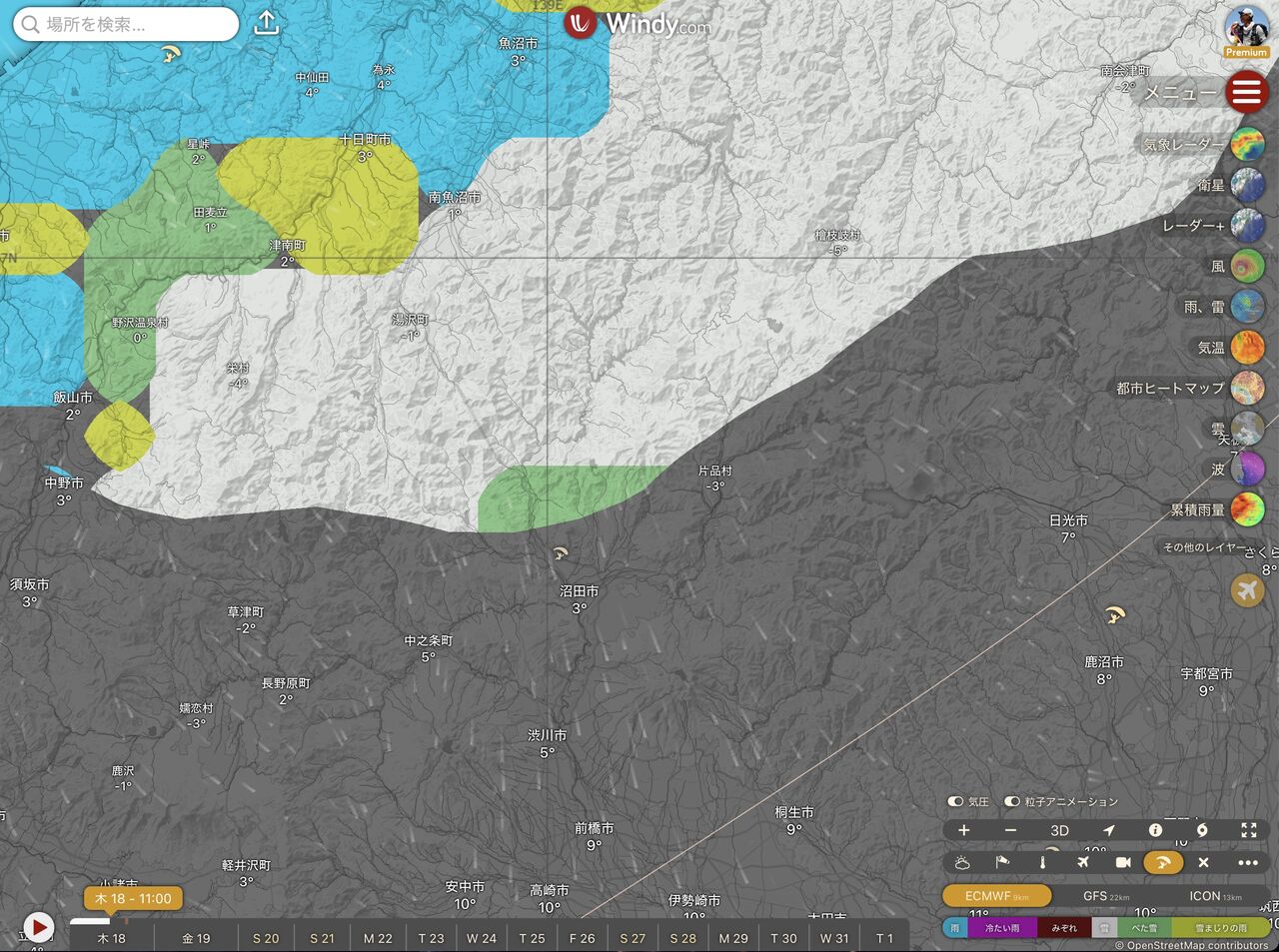Open webcams with the camera icon

1123,862
